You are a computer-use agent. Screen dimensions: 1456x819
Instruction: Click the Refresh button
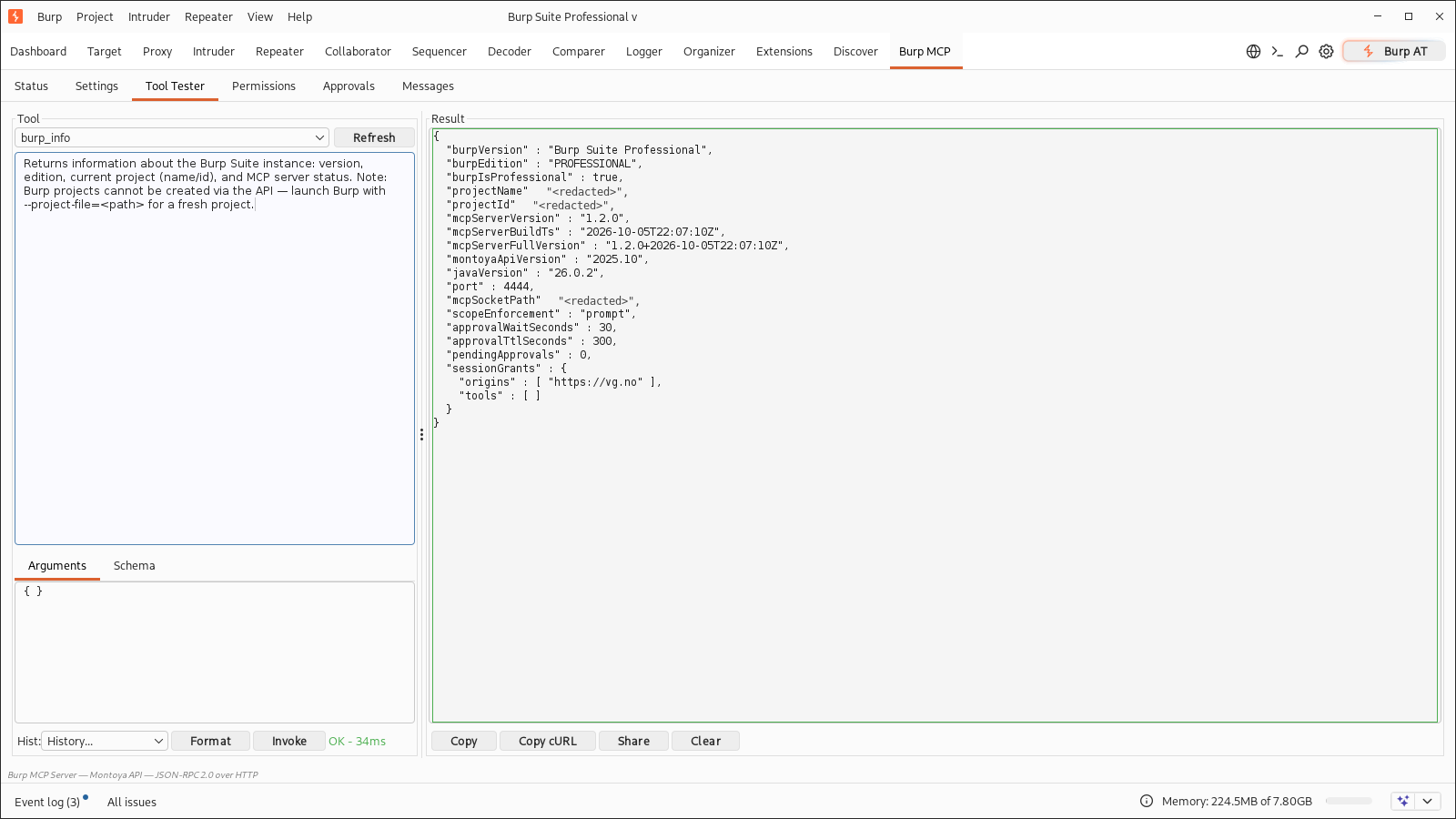click(x=374, y=137)
